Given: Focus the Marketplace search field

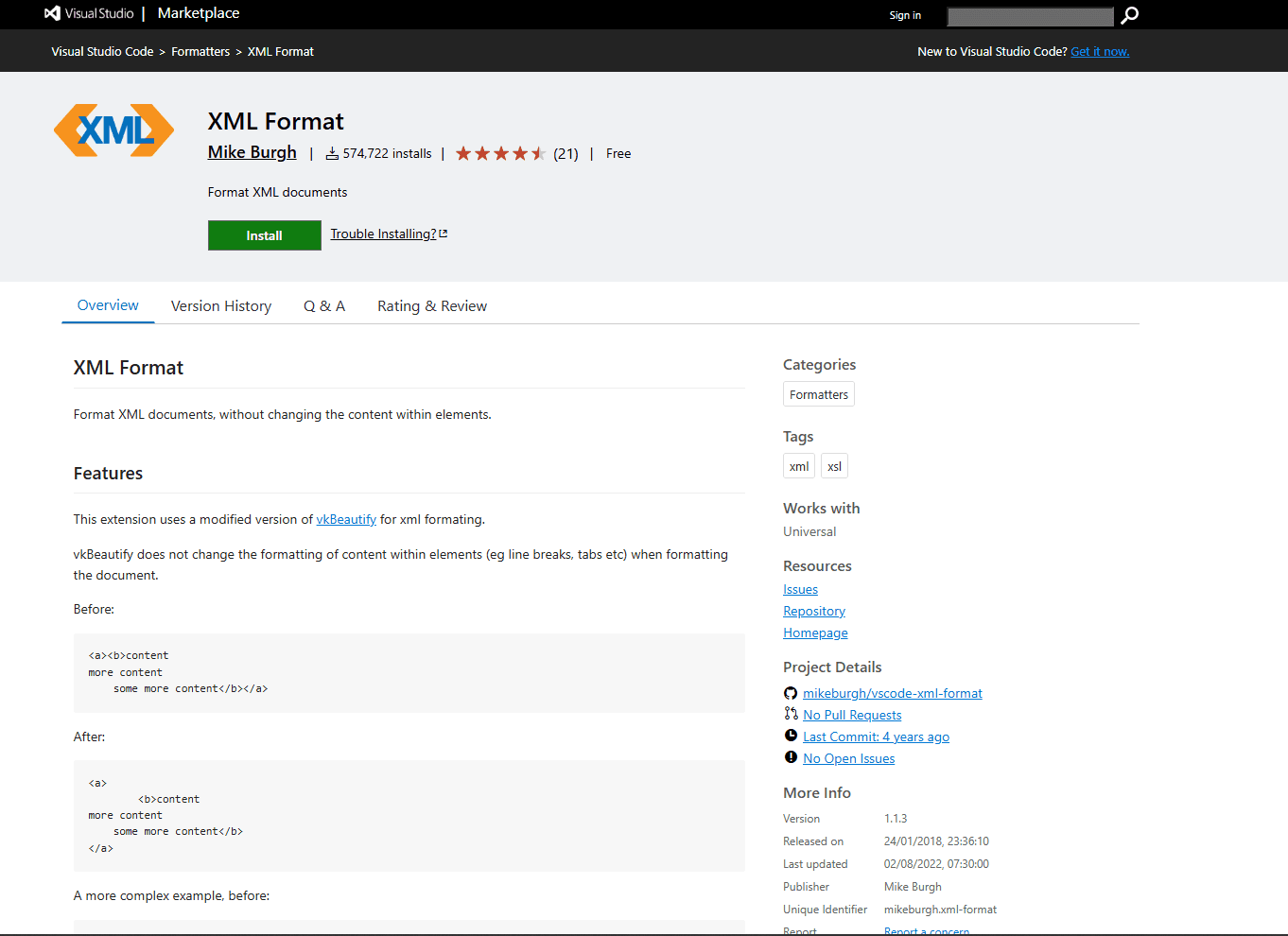Looking at the screenshot, I should [x=1031, y=16].
